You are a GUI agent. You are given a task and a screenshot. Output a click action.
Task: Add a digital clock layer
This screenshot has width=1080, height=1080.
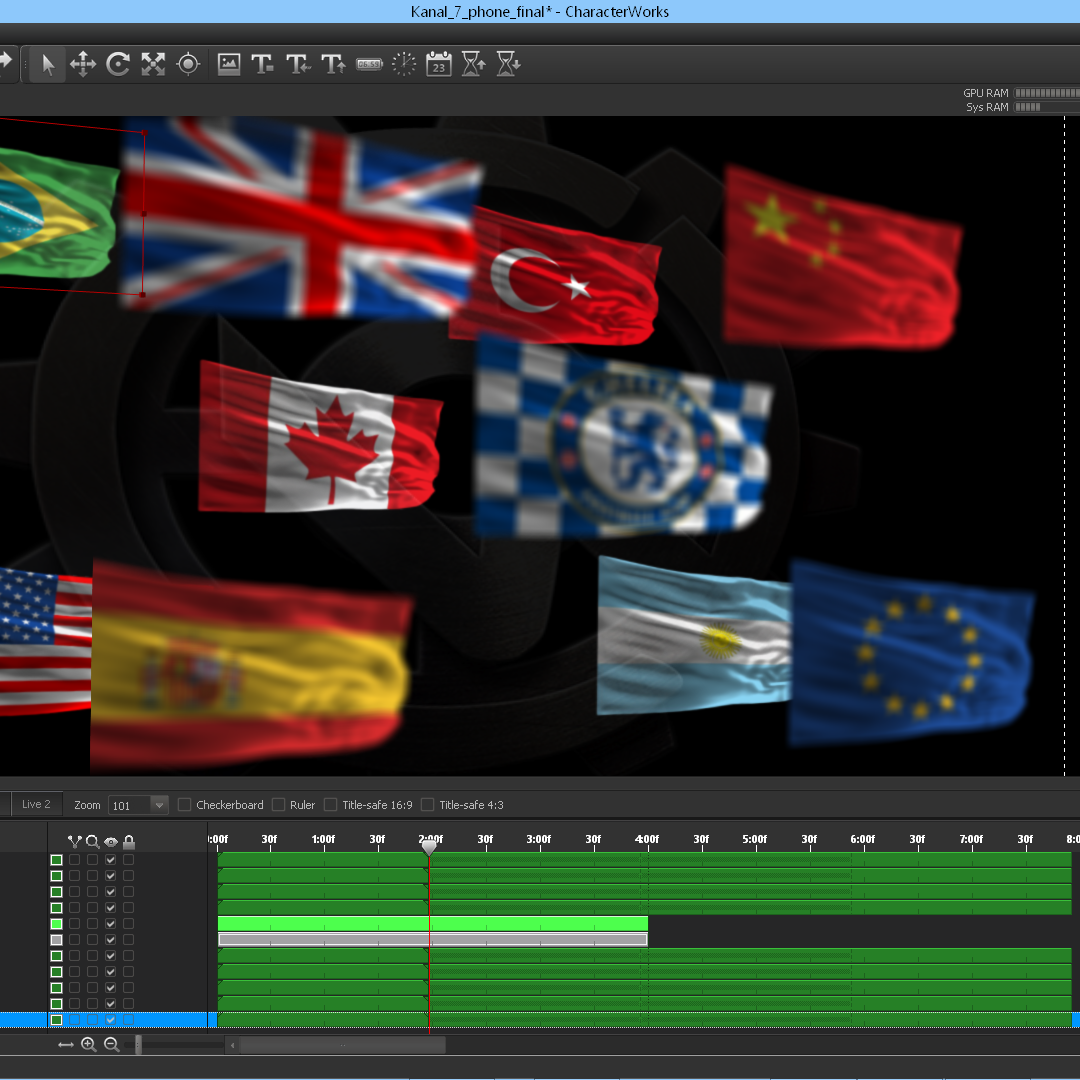369,65
